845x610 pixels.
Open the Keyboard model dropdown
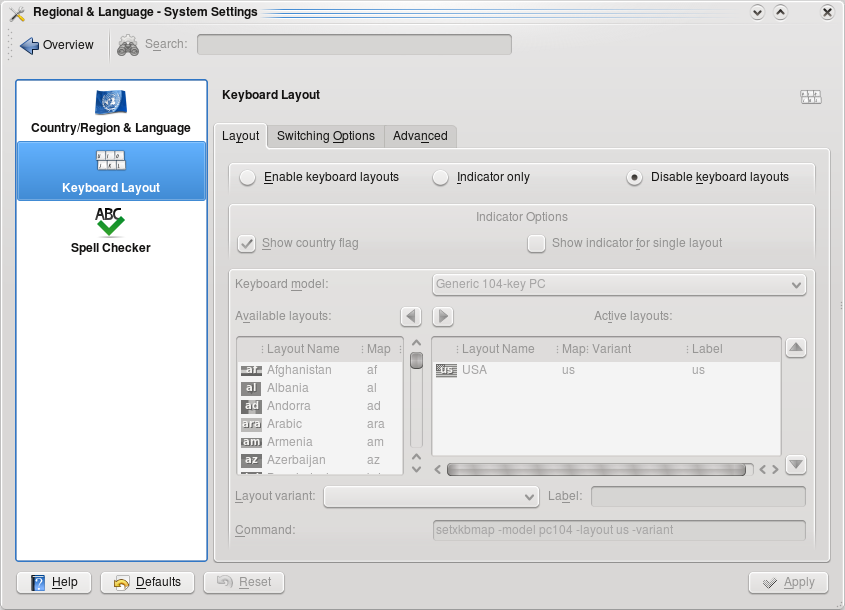618,284
